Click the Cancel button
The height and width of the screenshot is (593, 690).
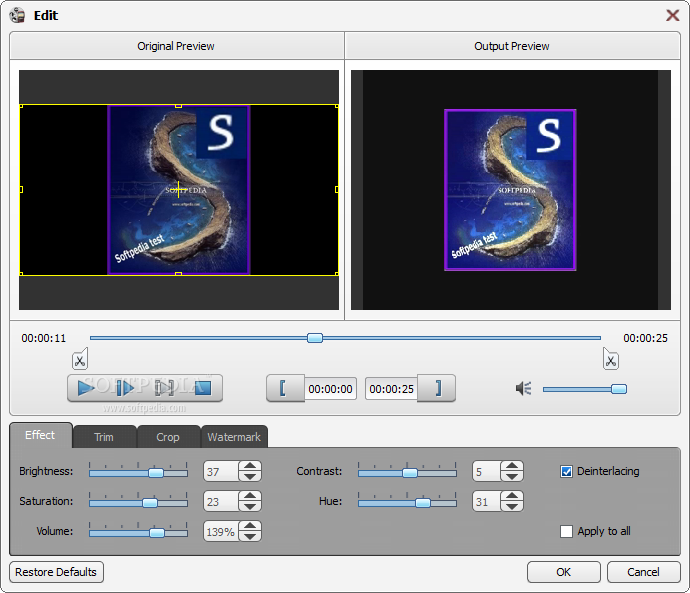tap(643, 572)
